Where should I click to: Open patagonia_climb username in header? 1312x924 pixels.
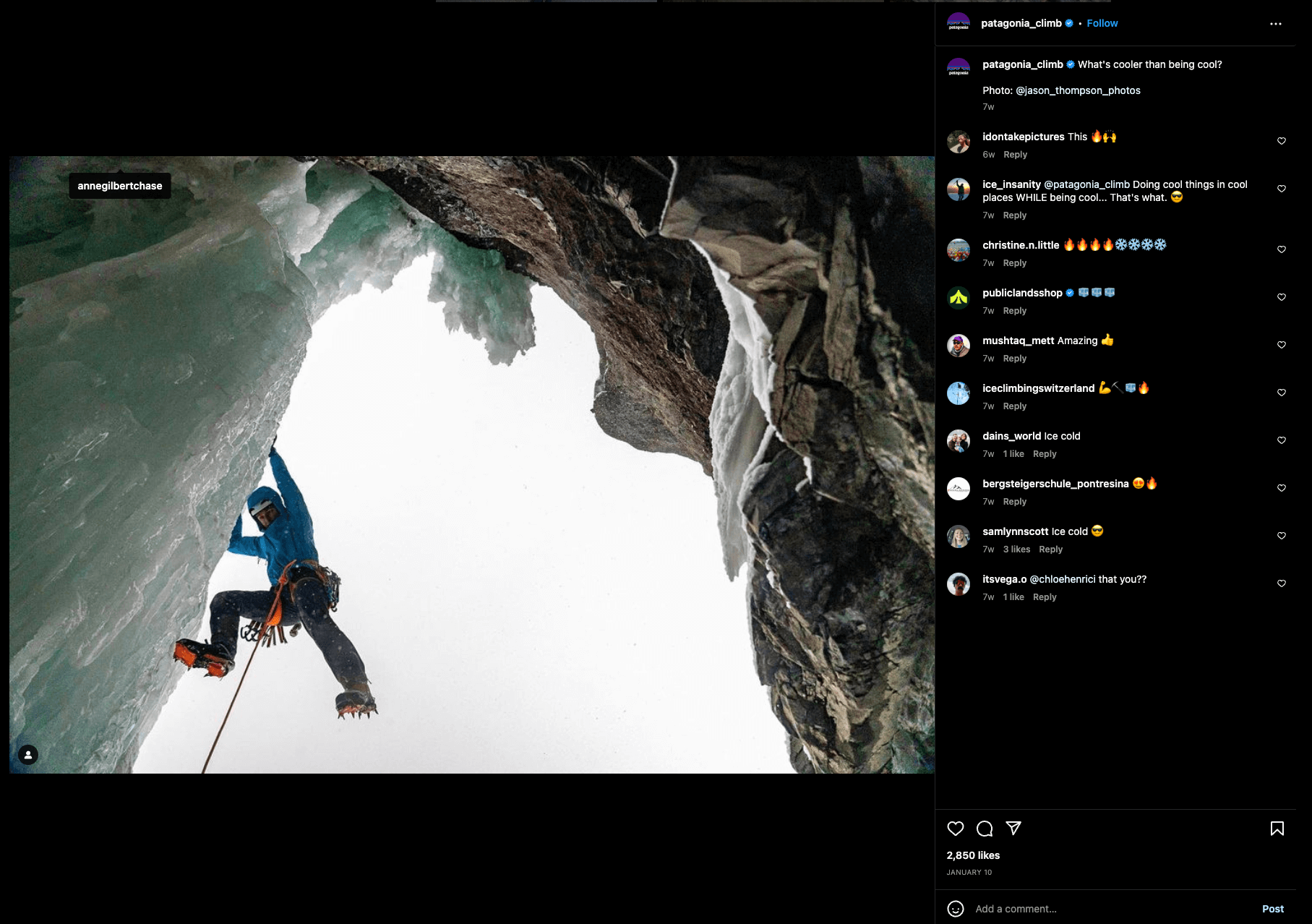click(x=1021, y=23)
